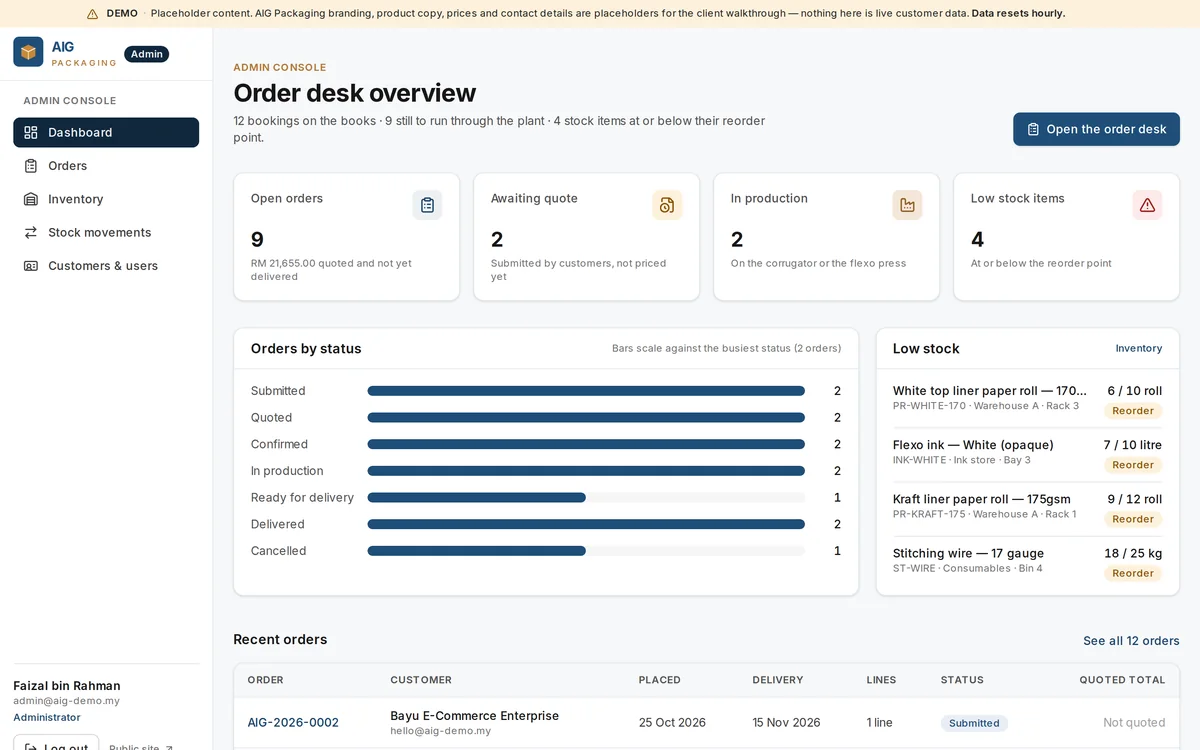
Task: Click Reorder badge for Stitching wire
Action: (1133, 573)
